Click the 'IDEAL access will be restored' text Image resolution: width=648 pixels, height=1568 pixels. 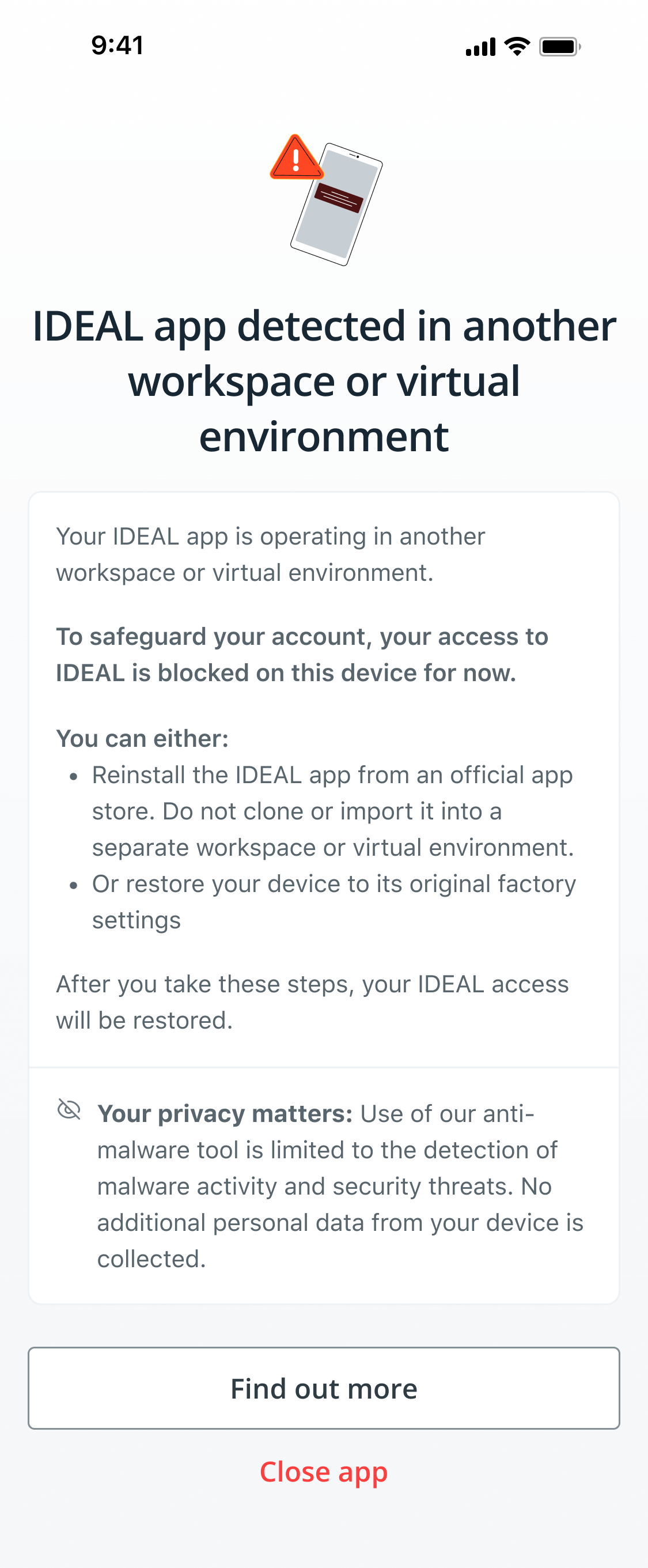pyautogui.click(x=313, y=1002)
